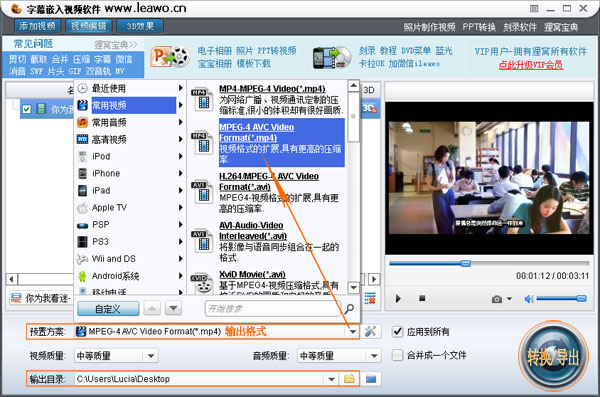
Task: Browse output folder with yellow folder icon
Action: (x=349, y=379)
